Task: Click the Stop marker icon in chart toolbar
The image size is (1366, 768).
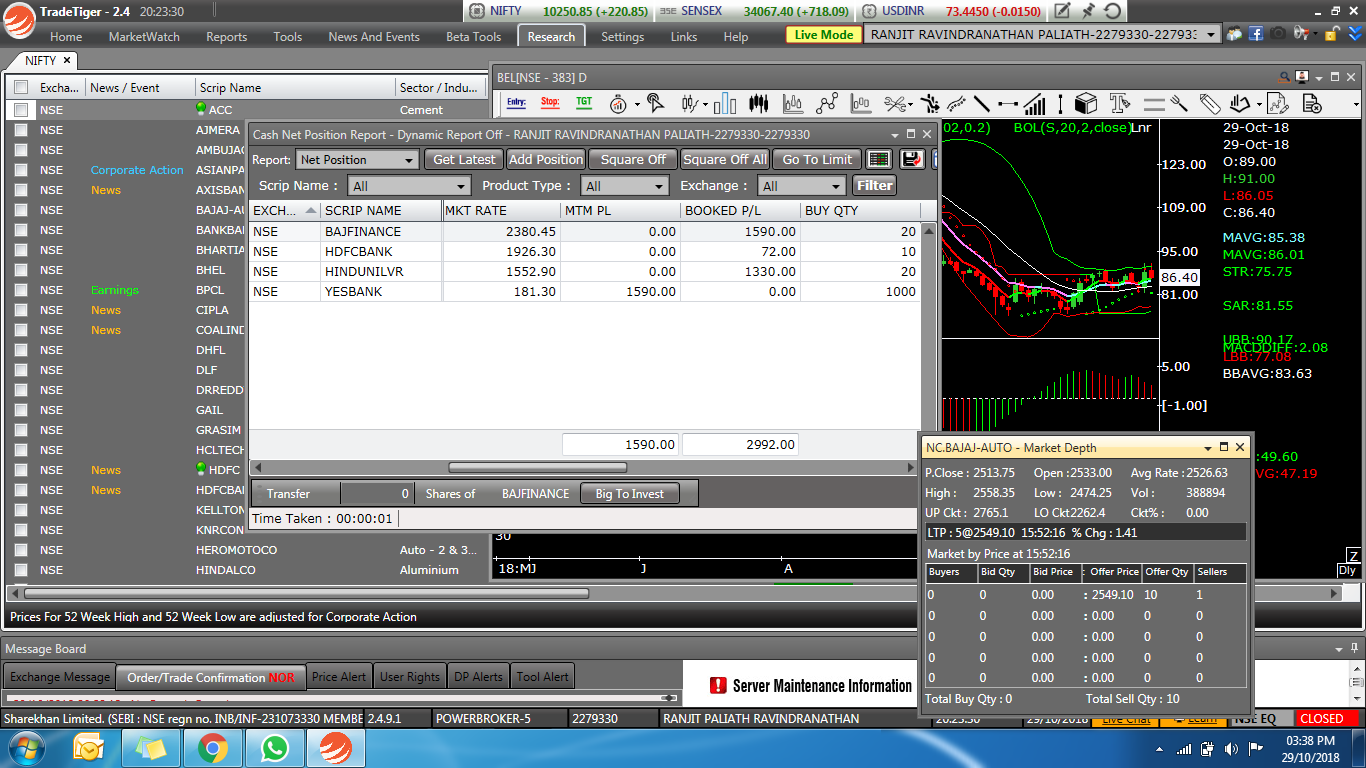Action: 550,103
